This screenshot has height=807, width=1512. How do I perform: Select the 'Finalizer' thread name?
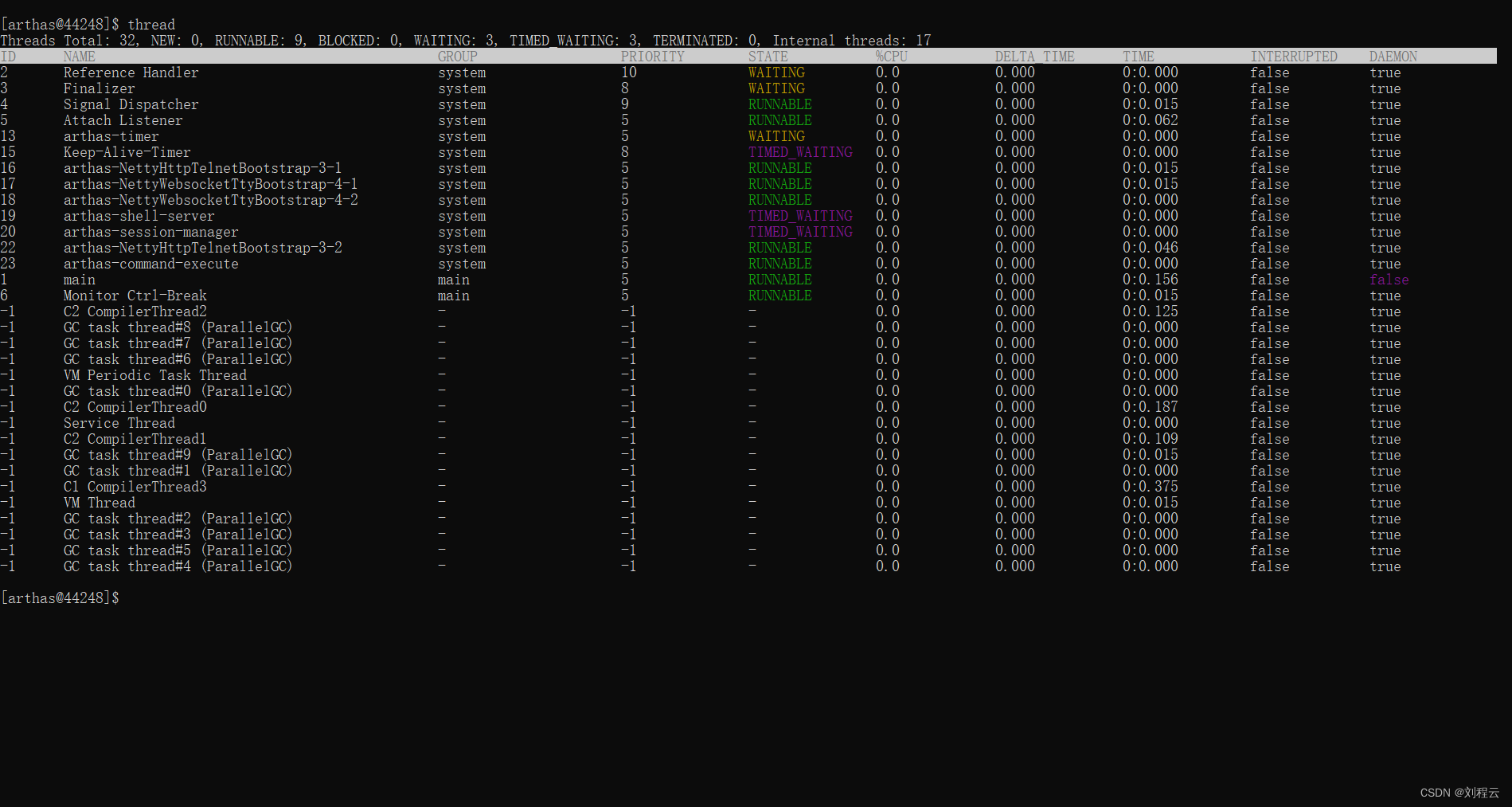[x=100, y=88]
